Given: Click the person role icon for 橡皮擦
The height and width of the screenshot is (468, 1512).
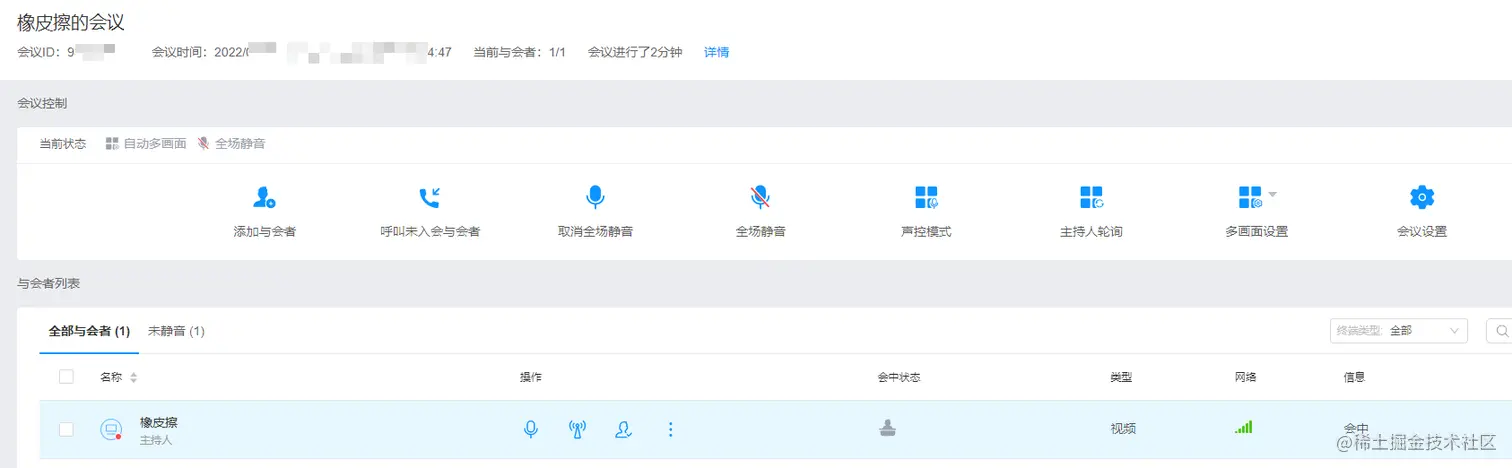Looking at the screenshot, I should click(x=624, y=429).
